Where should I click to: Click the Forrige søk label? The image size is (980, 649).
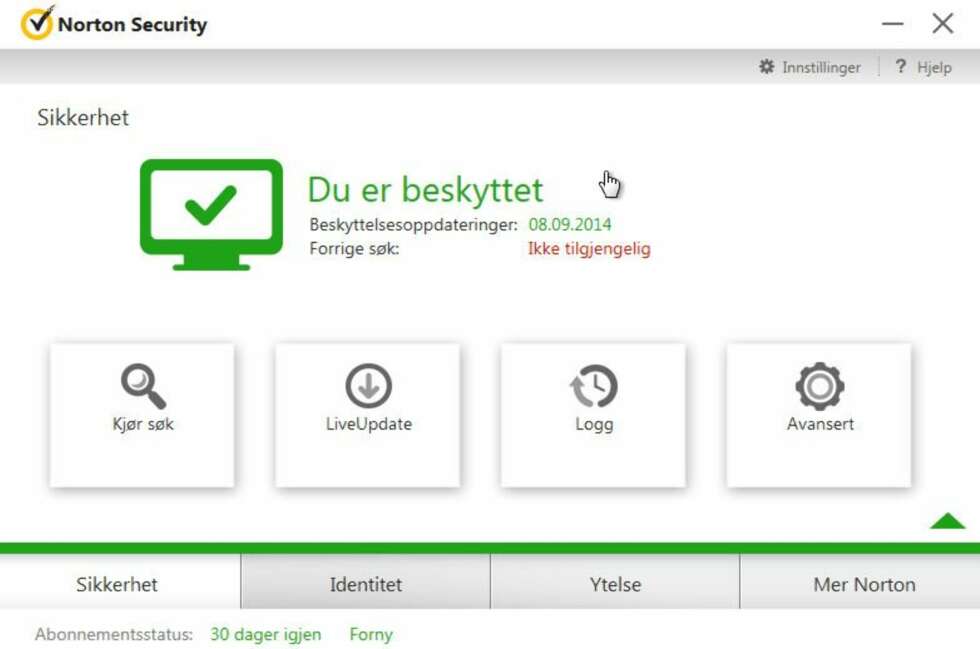point(354,249)
